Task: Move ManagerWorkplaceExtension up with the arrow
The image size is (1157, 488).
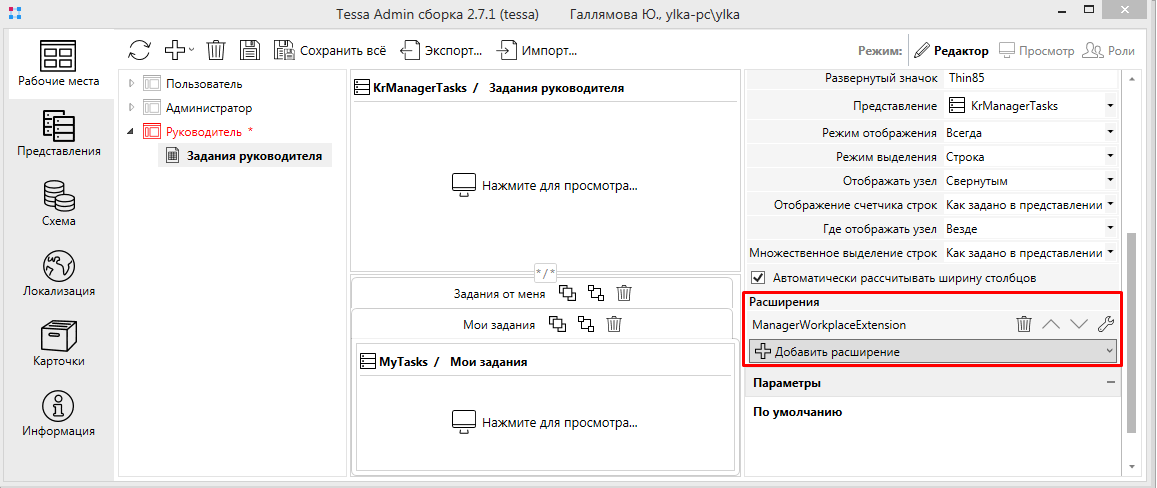Action: point(1051,324)
